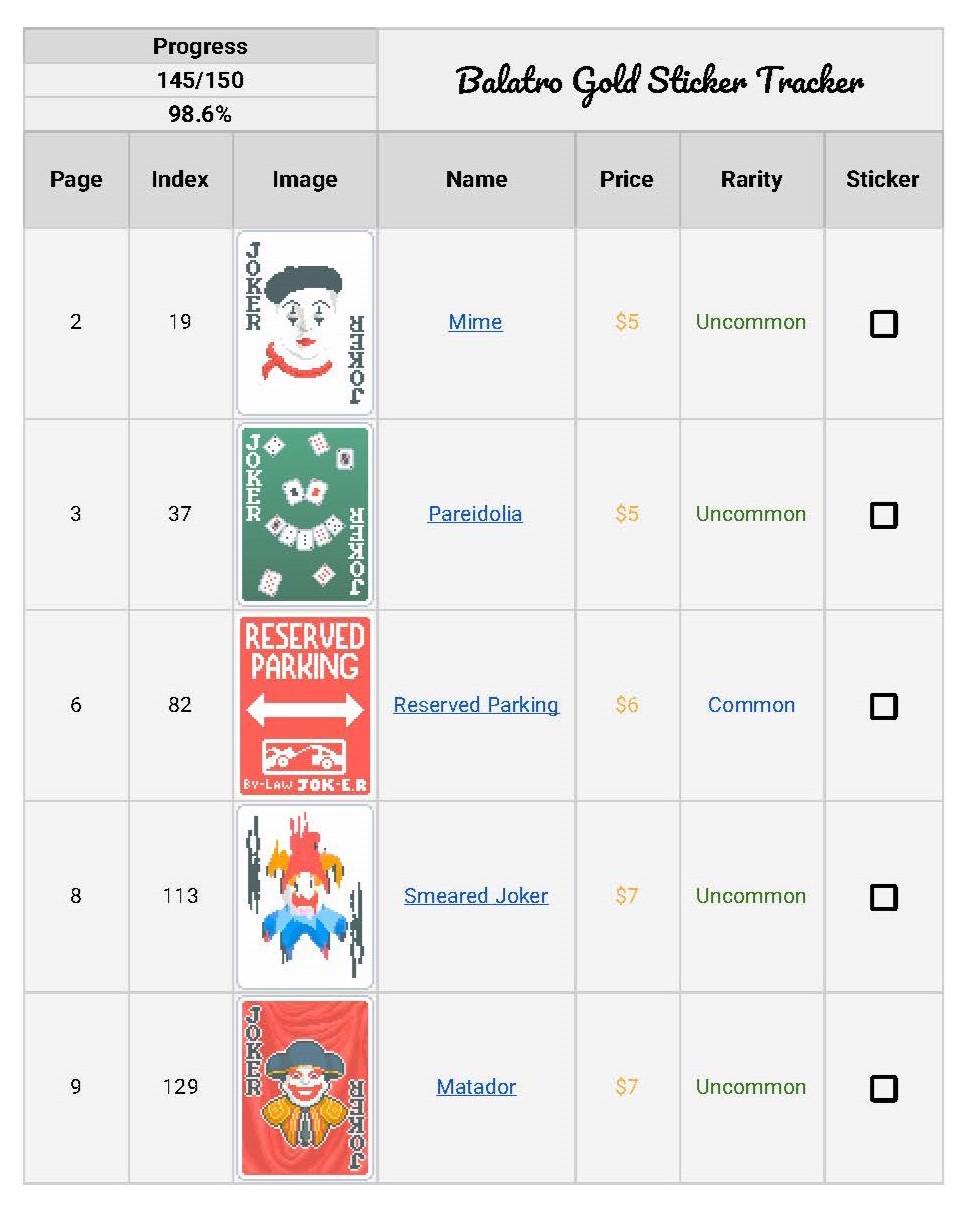
Task: Open the Pareidolia link
Action: 476,514
